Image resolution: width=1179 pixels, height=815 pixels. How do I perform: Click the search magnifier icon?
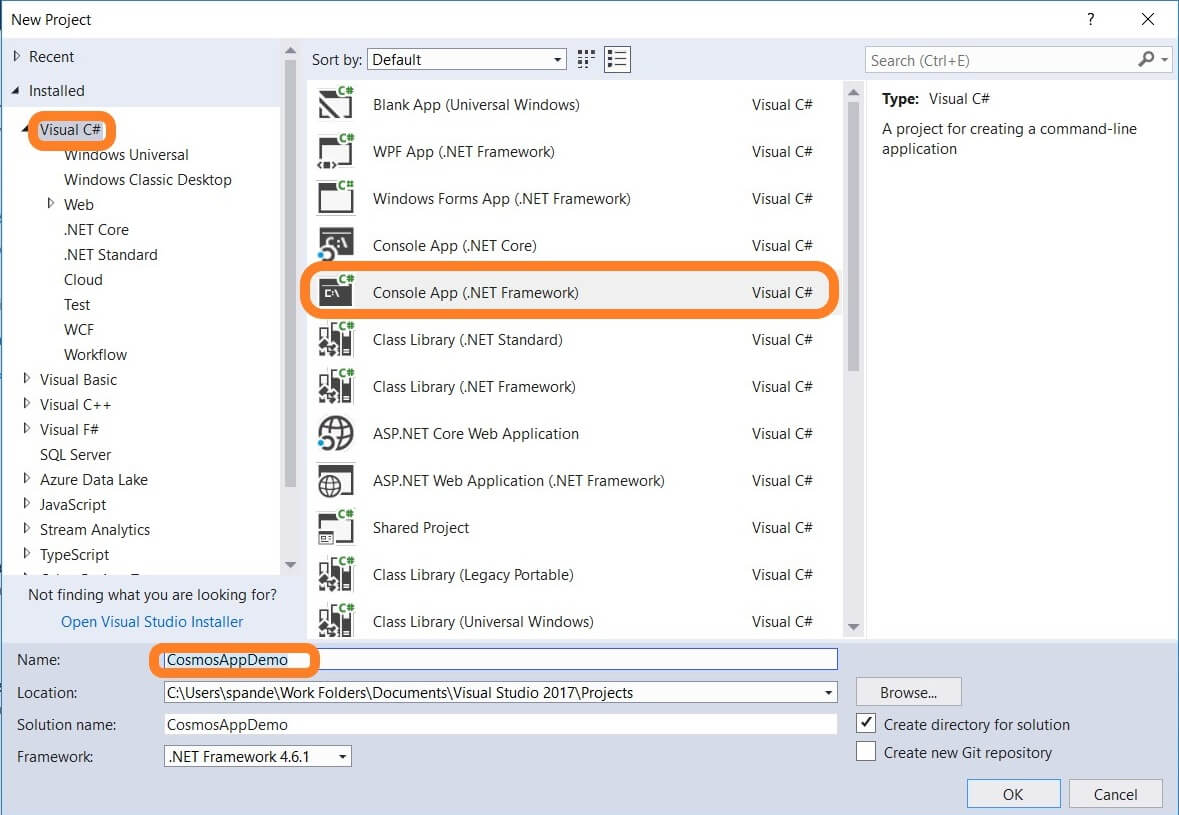tap(1146, 59)
